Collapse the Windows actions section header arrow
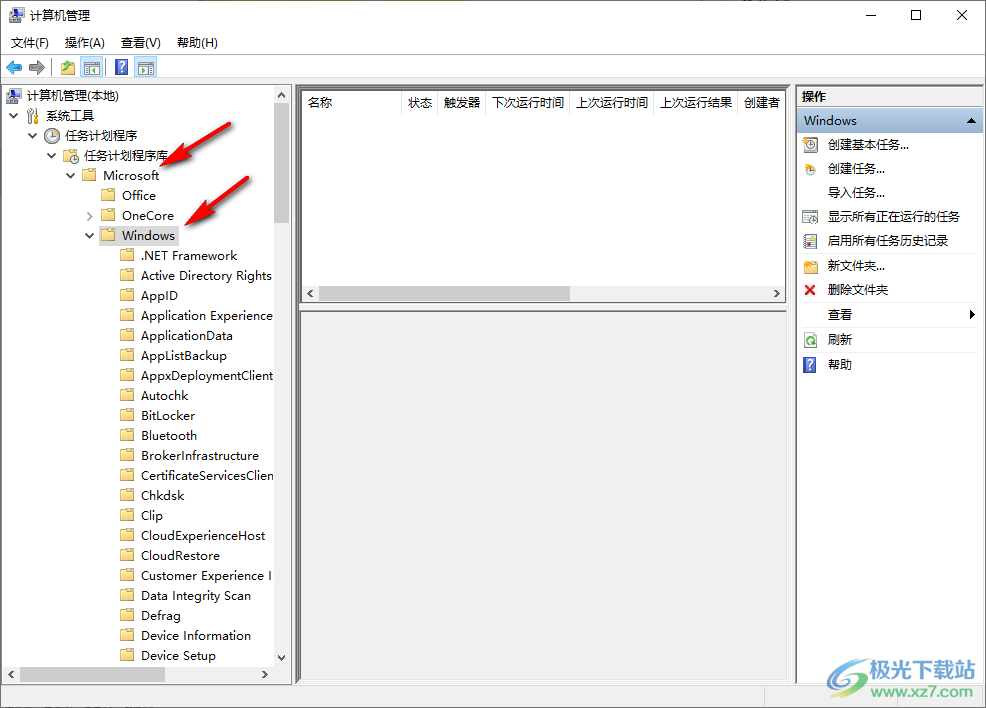Image resolution: width=986 pixels, height=708 pixels. pyautogui.click(x=972, y=121)
